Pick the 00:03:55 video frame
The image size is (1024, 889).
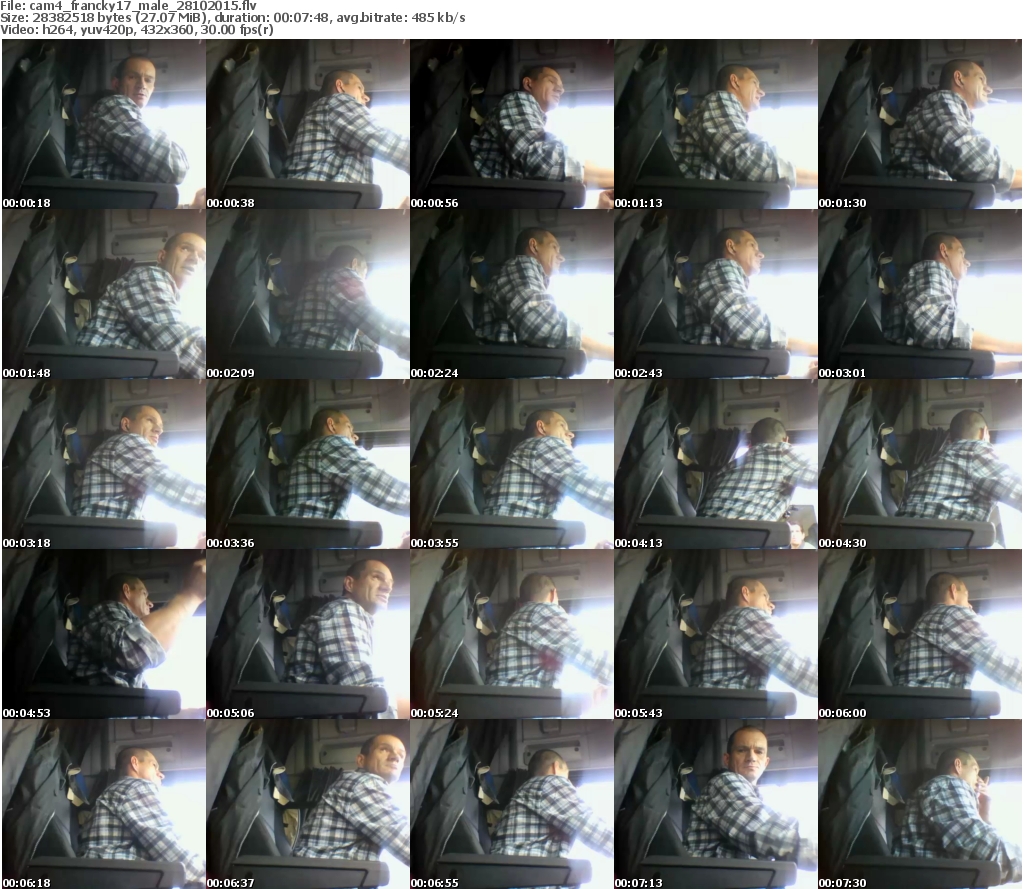click(x=512, y=464)
